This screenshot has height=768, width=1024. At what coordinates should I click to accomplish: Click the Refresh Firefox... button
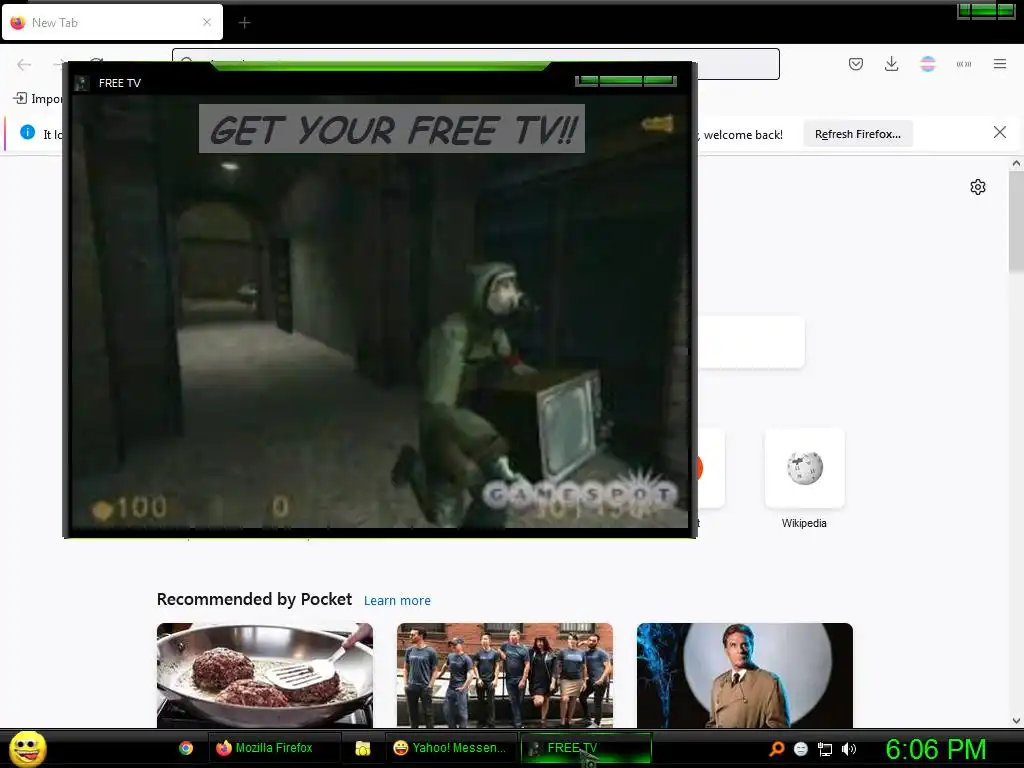[x=857, y=134]
